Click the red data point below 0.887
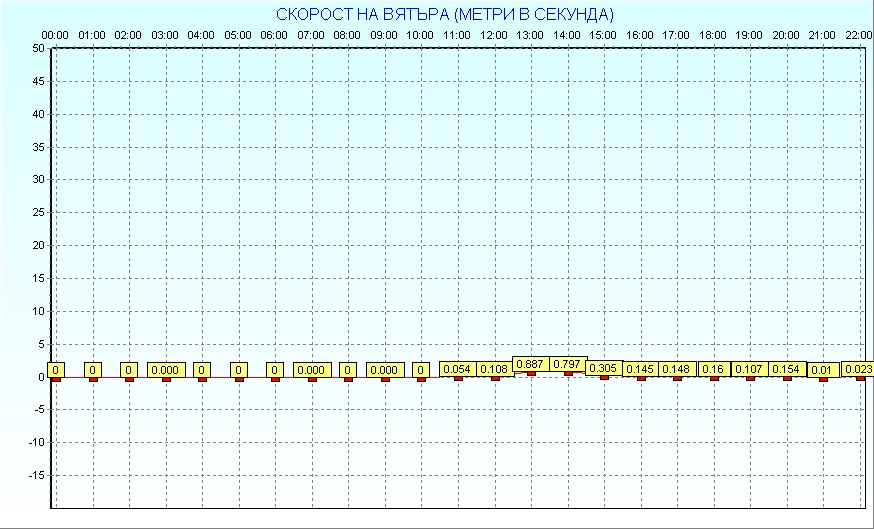The image size is (874, 529). click(531, 374)
